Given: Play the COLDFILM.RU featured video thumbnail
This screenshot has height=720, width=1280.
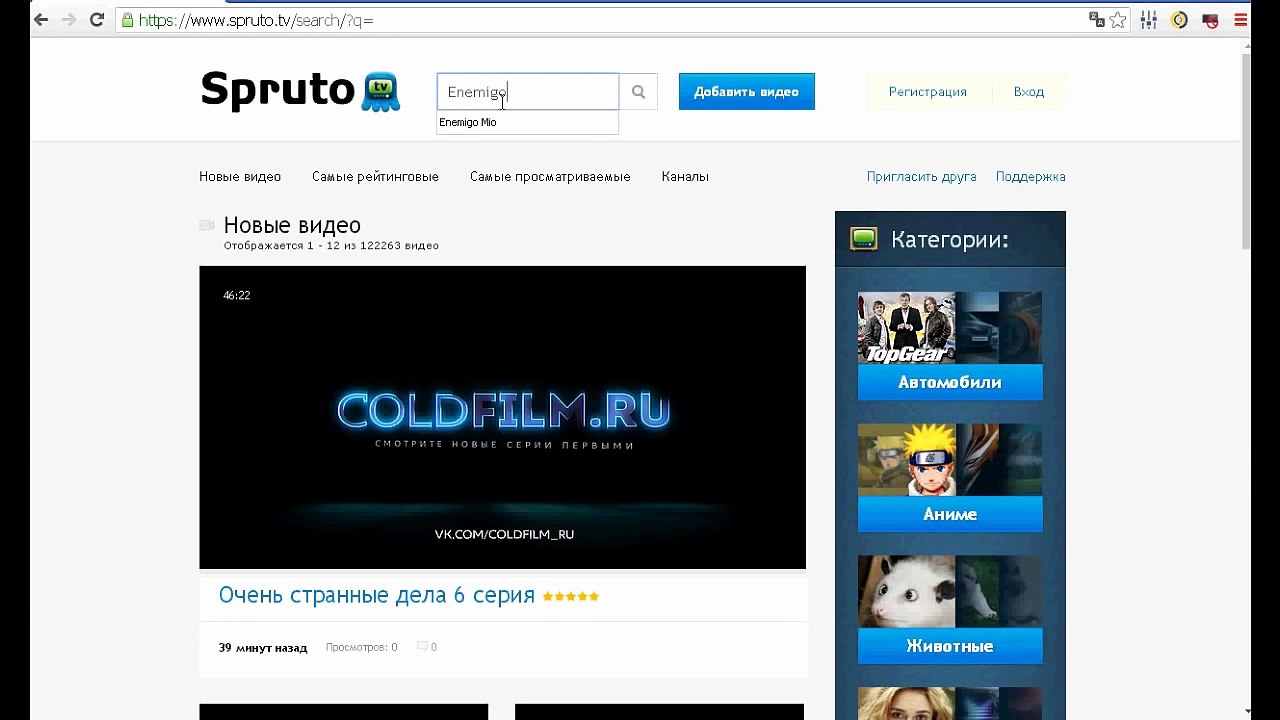Looking at the screenshot, I should click(502, 417).
